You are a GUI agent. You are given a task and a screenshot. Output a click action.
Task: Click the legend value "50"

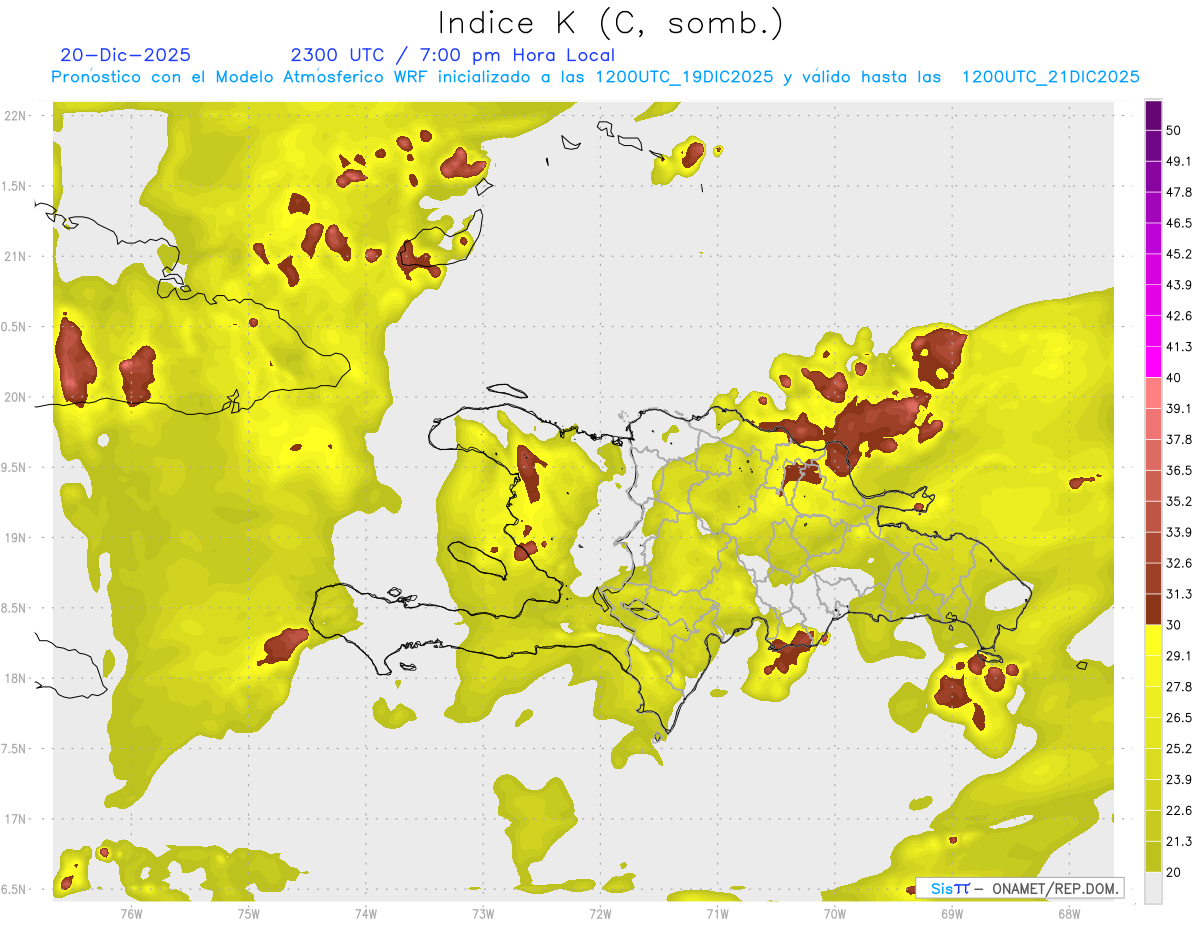click(1174, 131)
